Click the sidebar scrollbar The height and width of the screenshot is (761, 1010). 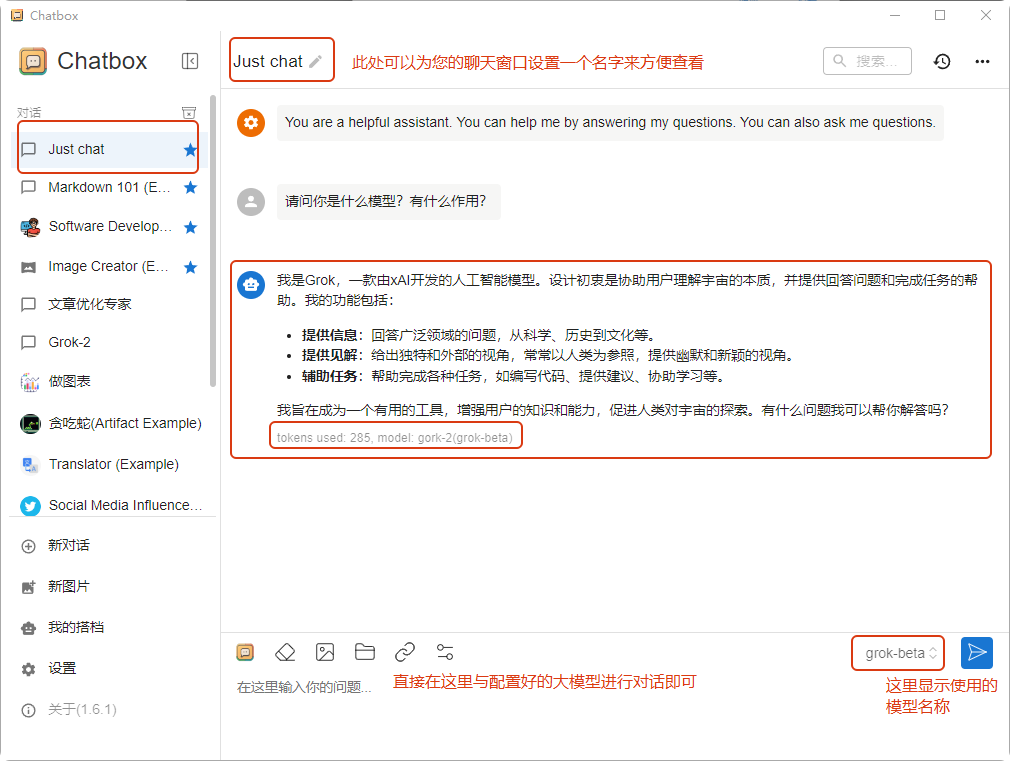click(213, 242)
